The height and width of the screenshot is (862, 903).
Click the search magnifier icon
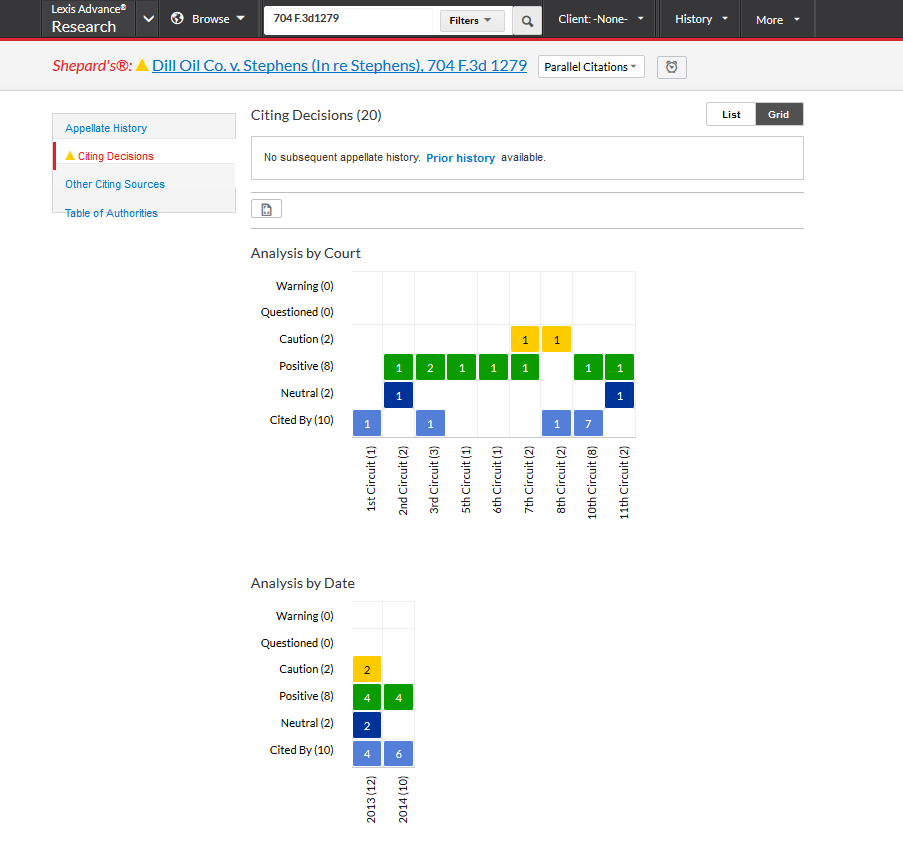coord(527,21)
